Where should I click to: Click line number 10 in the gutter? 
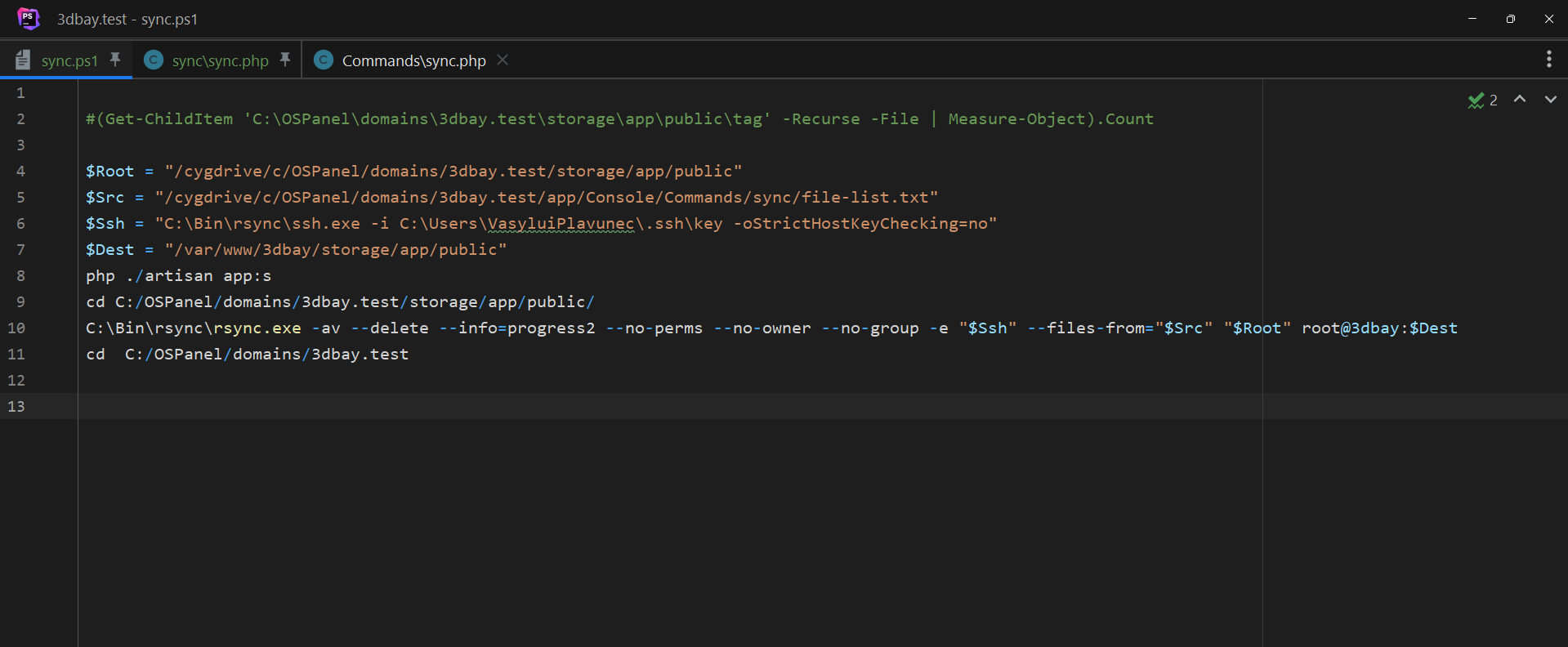[x=16, y=328]
